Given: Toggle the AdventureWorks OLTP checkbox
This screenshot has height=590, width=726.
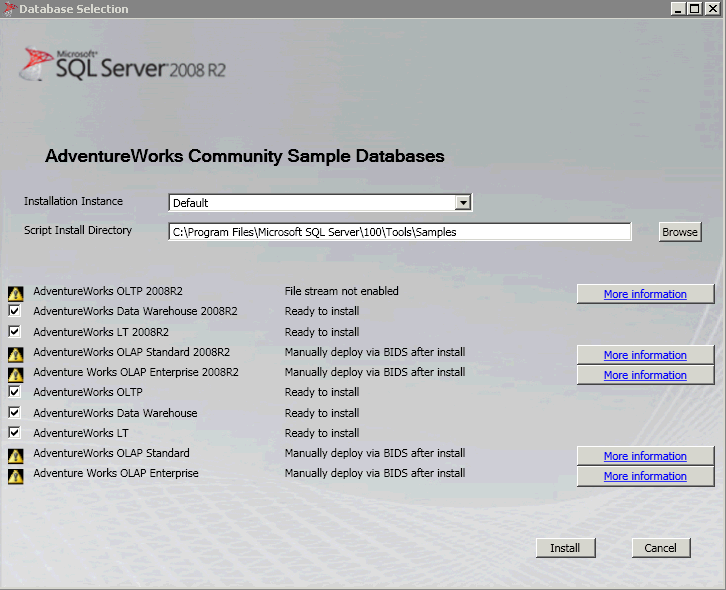Looking at the screenshot, I should [x=15, y=392].
